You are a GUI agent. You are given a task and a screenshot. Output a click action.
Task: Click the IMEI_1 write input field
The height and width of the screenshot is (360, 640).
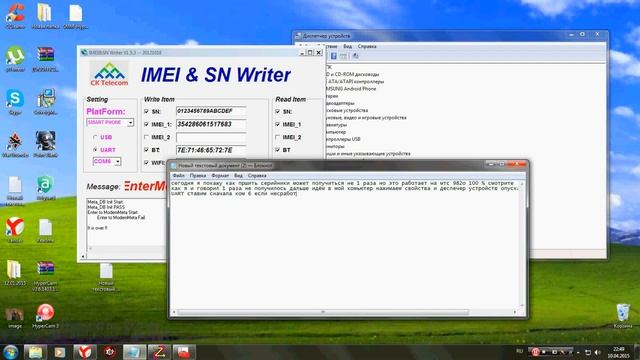coord(211,124)
